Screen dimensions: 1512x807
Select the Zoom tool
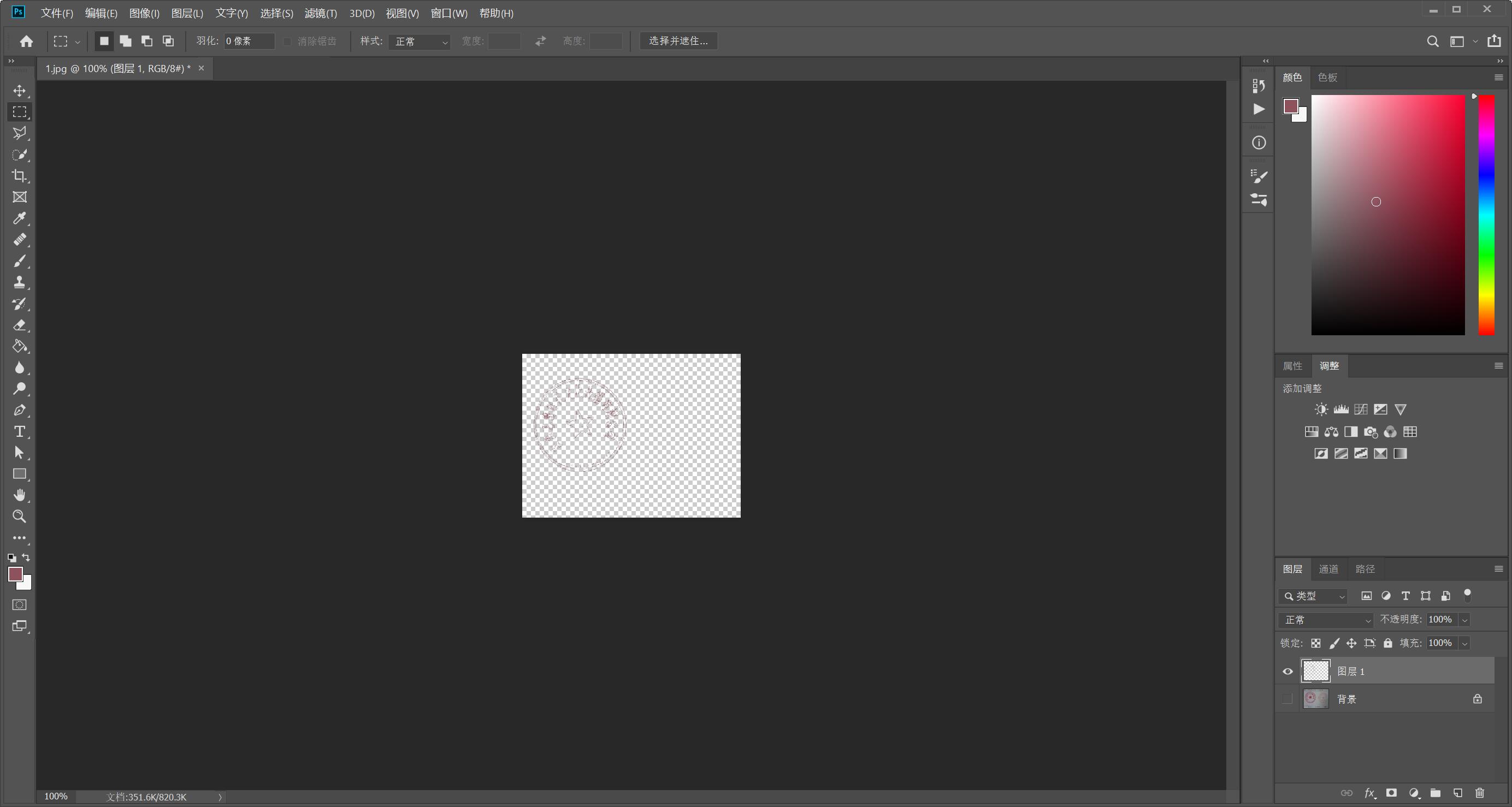coord(19,517)
